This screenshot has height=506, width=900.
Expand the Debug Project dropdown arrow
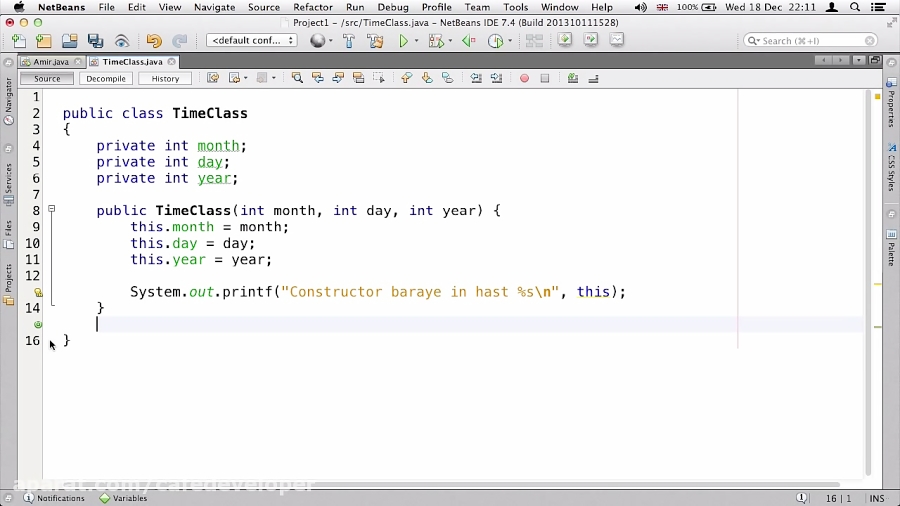click(x=451, y=41)
